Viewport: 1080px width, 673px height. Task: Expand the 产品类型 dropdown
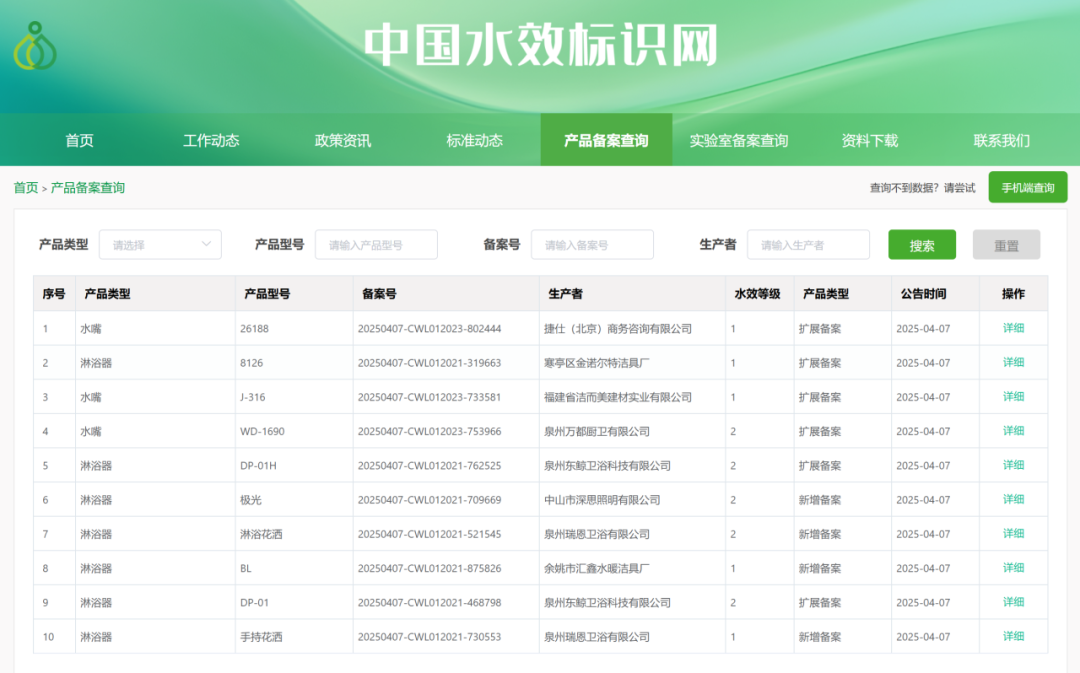point(160,245)
